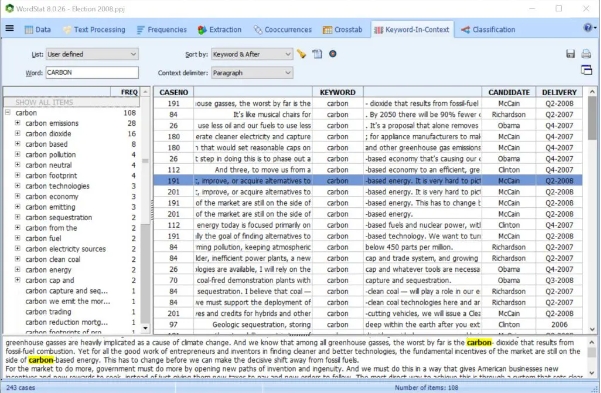Click the dark circle record icon
601x393 pixels.
click(333, 54)
